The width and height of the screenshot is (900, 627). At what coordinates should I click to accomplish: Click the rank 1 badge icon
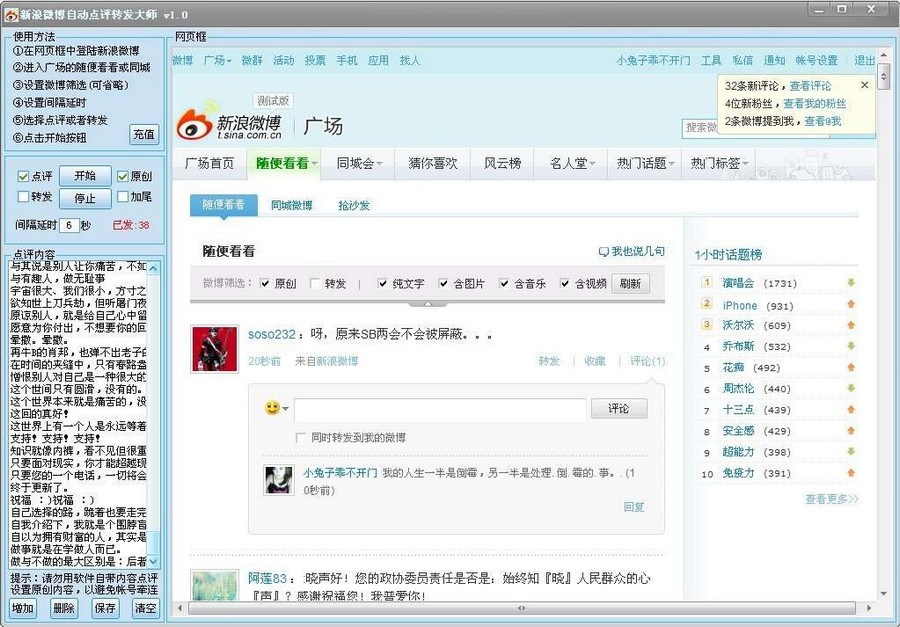(x=707, y=282)
